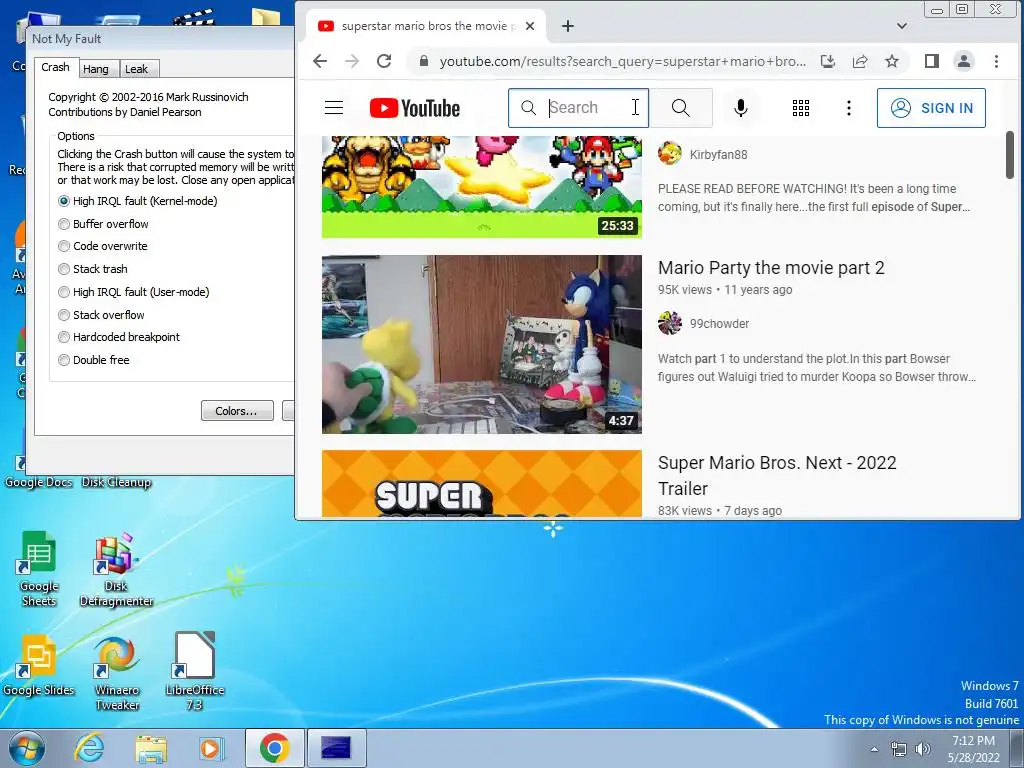The image size is (1024, 768).
Task: Open Chrome three-dot menu
Action: (996, 61)
